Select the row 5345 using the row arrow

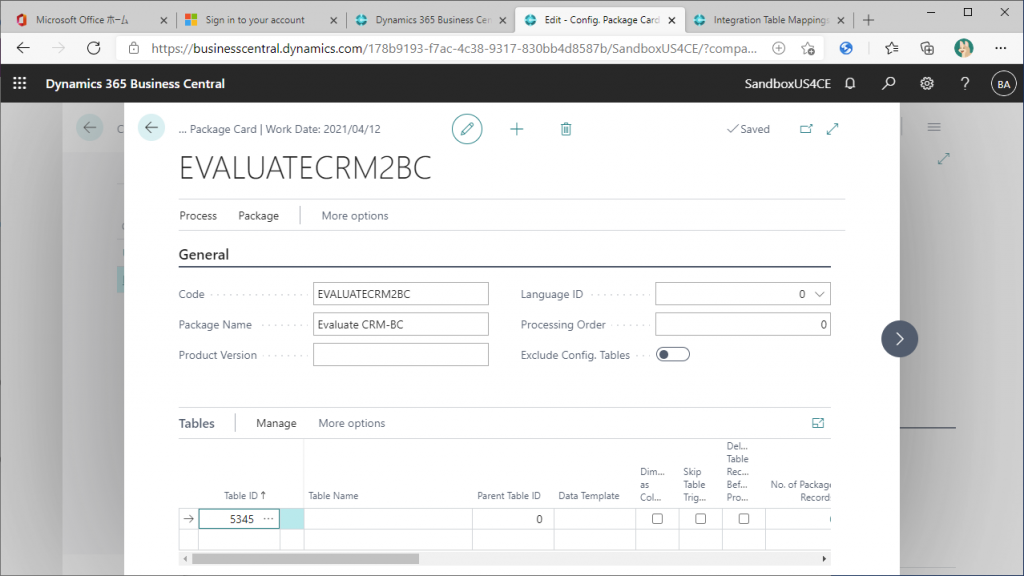(x=189, y=519)
